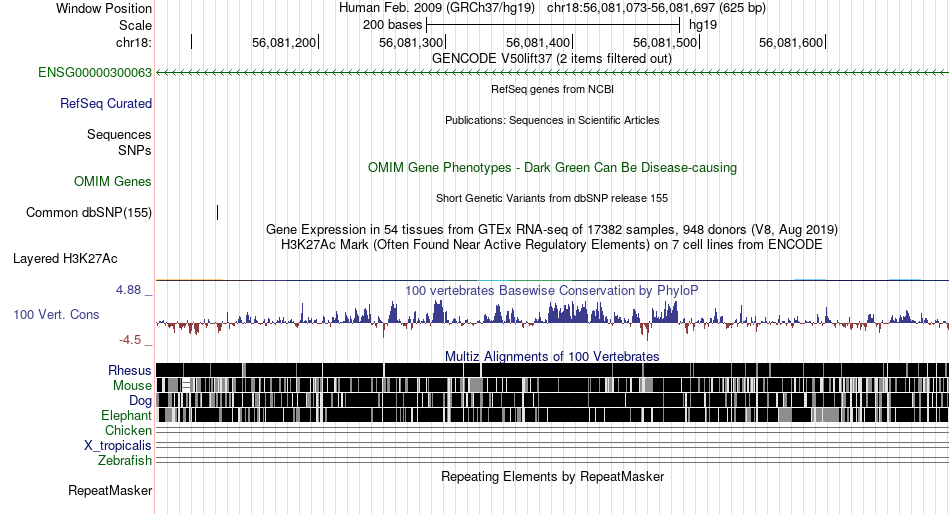Image resolution: width=950 pixels, height=514 pixels.
Task: Click the Publications: Sequences in Scientific Articles title
Action: point(552,120)
